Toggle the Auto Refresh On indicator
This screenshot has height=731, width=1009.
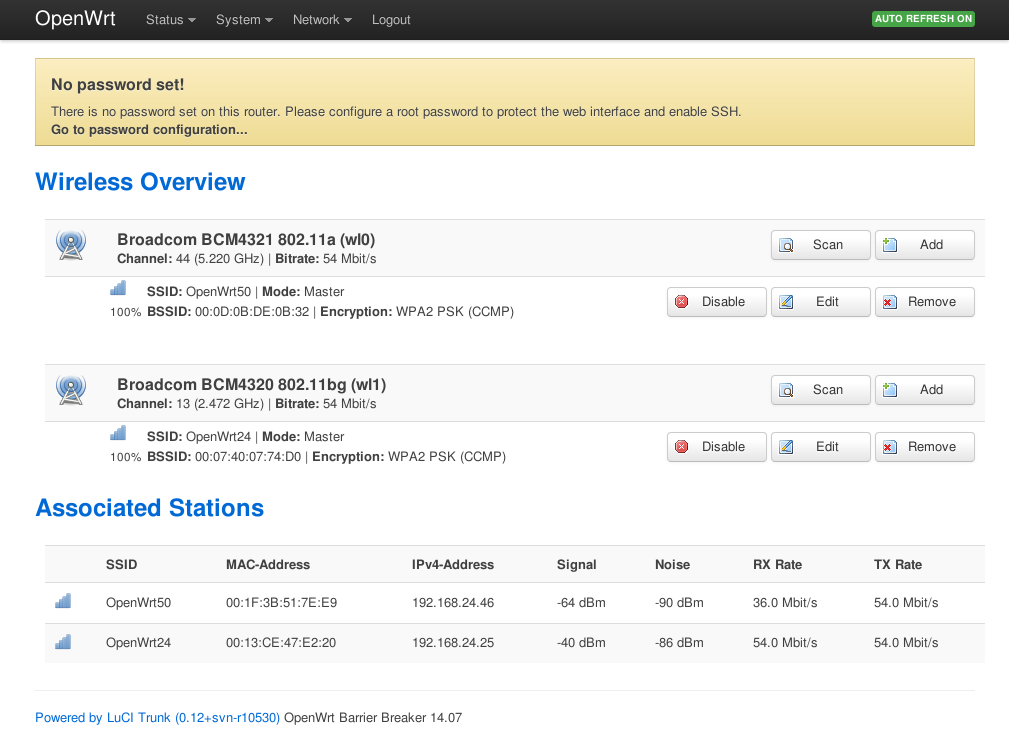click(x=923, y=19)
